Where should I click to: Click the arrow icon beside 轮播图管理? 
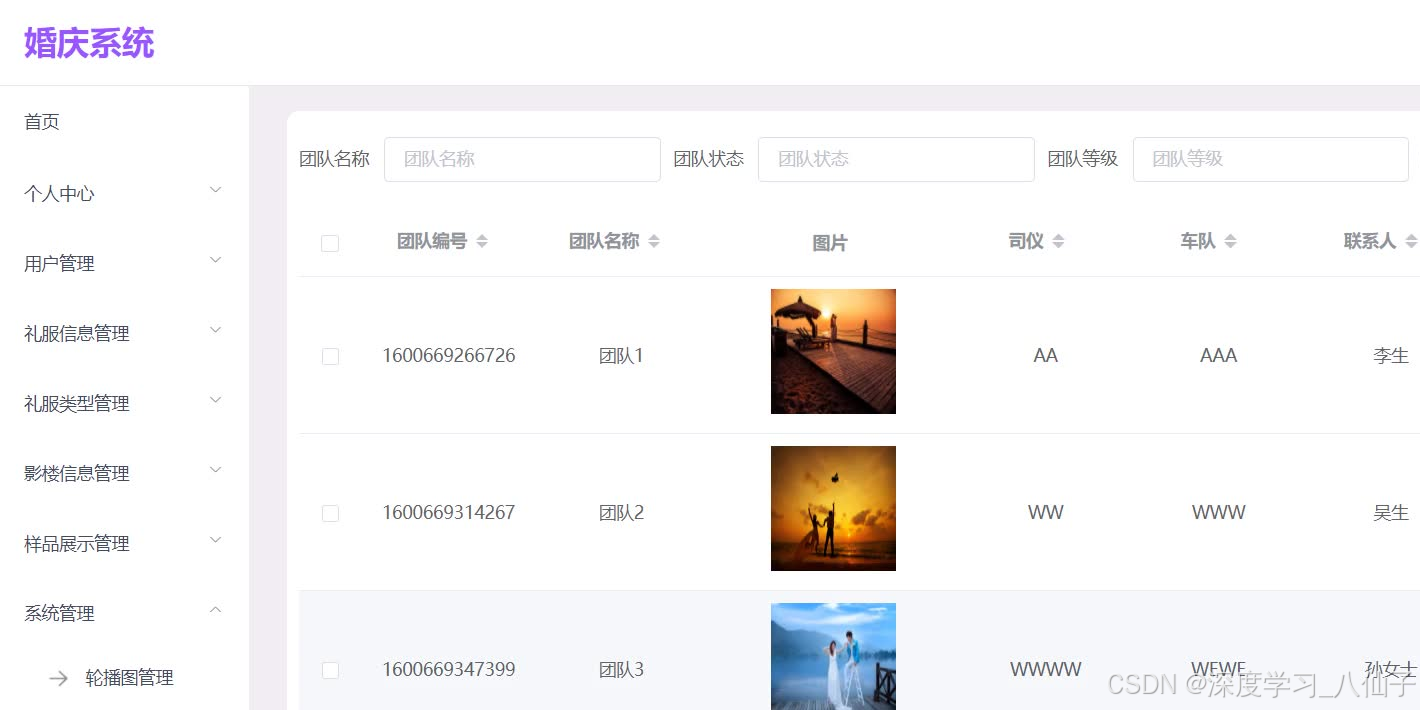[x=59, y=677]
